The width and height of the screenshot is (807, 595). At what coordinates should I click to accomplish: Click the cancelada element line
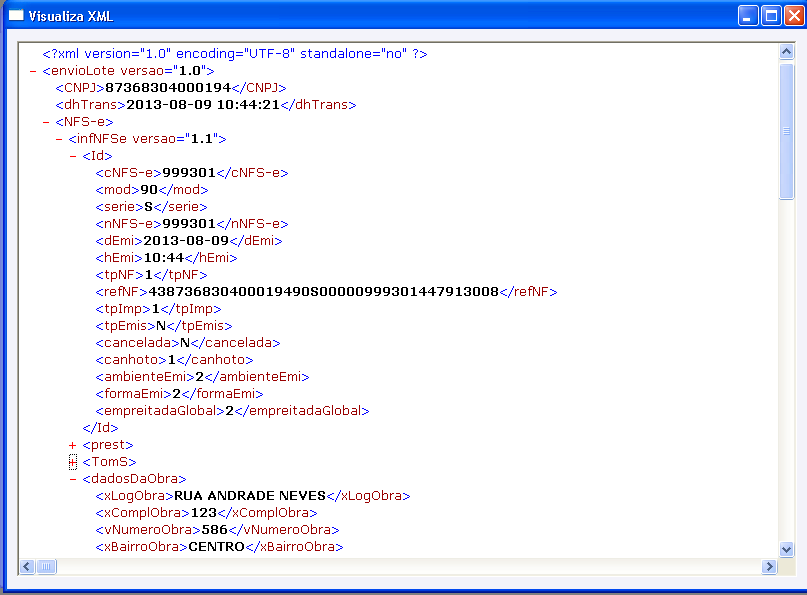click(x=188, y=343)
